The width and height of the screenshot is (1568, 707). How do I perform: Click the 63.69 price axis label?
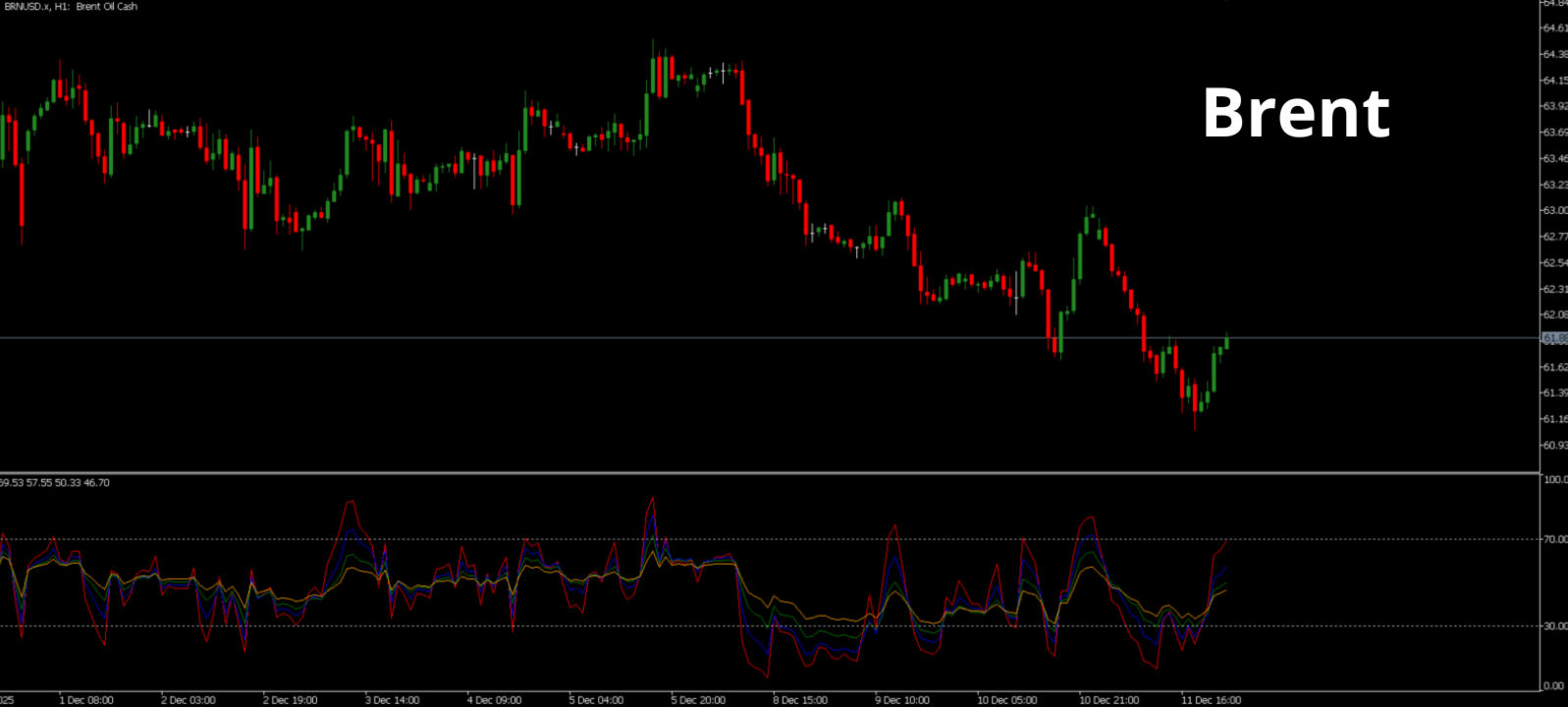[x=1555, y=133]
